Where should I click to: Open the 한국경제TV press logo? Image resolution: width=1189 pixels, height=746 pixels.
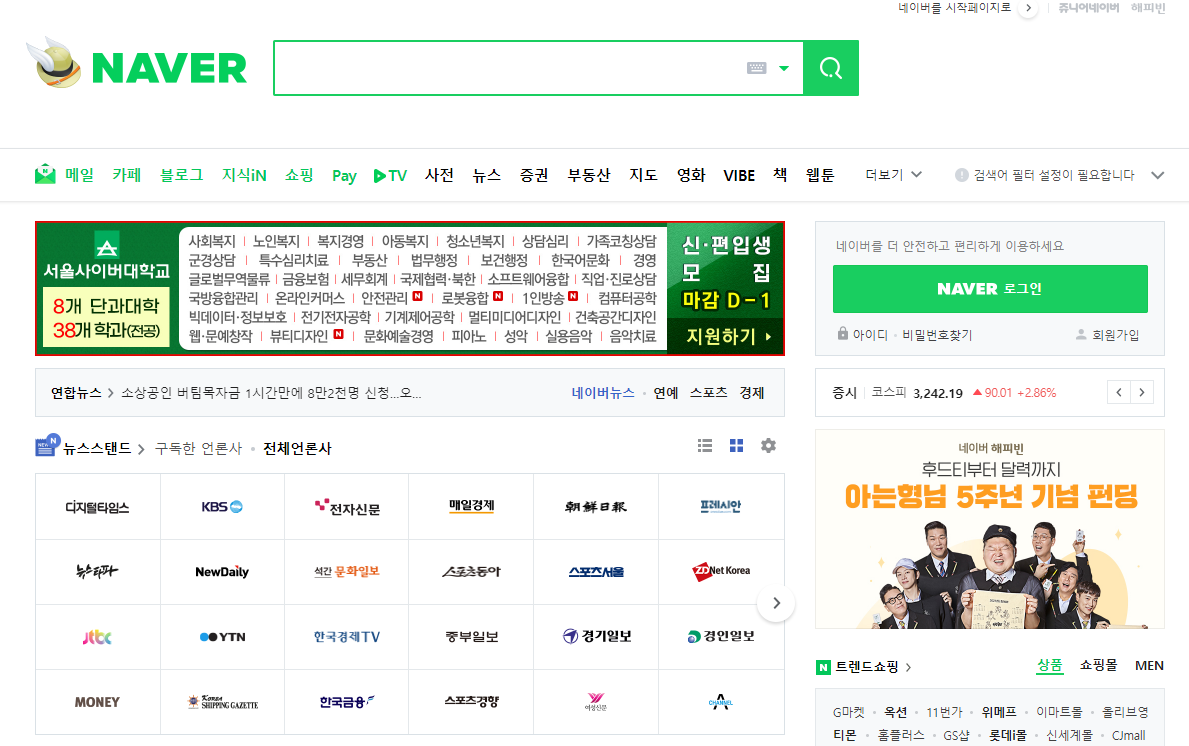click(347, 637)
